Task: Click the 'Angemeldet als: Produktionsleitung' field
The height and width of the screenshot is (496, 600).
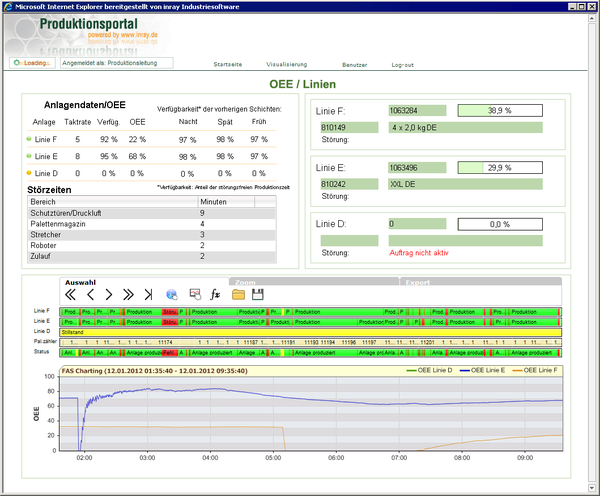Action: click(117, 63)
